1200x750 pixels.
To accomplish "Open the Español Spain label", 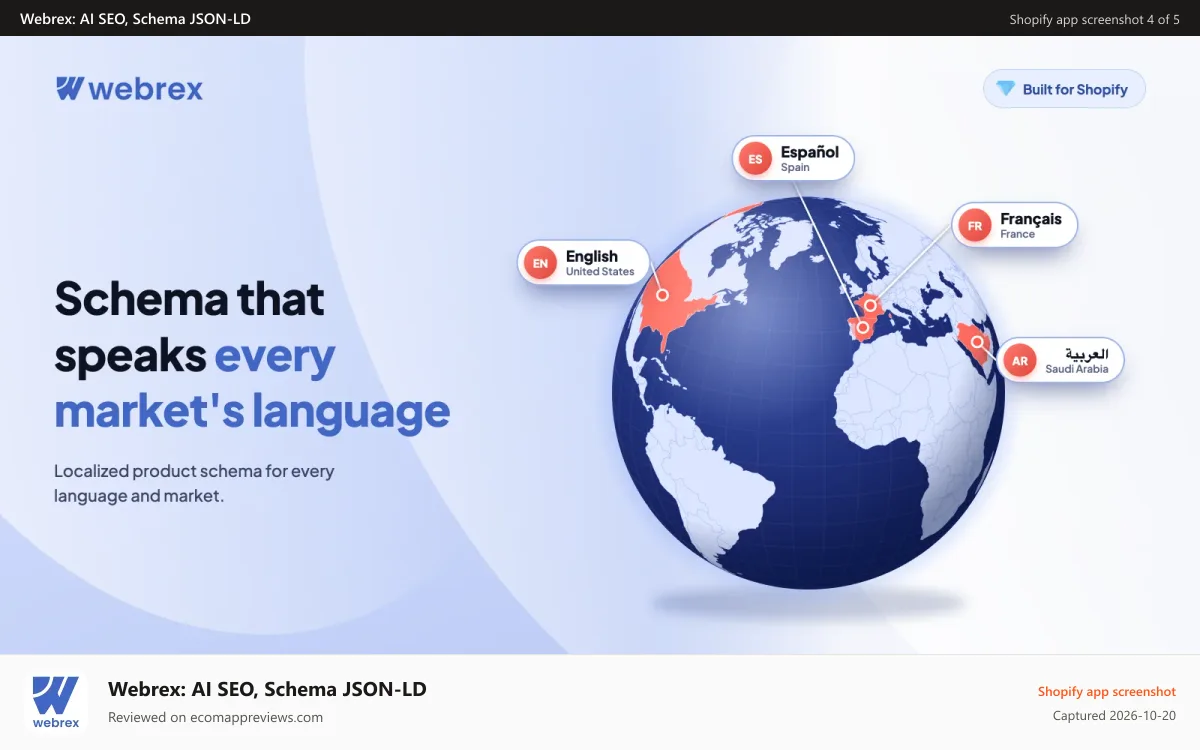I will (x=794, y=158).
